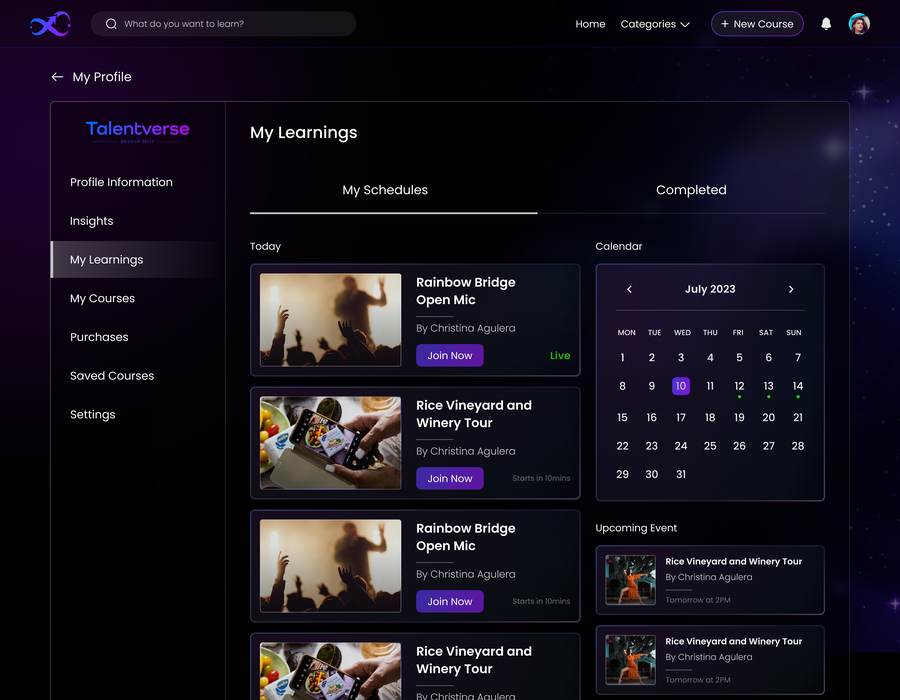Open Profile Information in sidebar

121,182
